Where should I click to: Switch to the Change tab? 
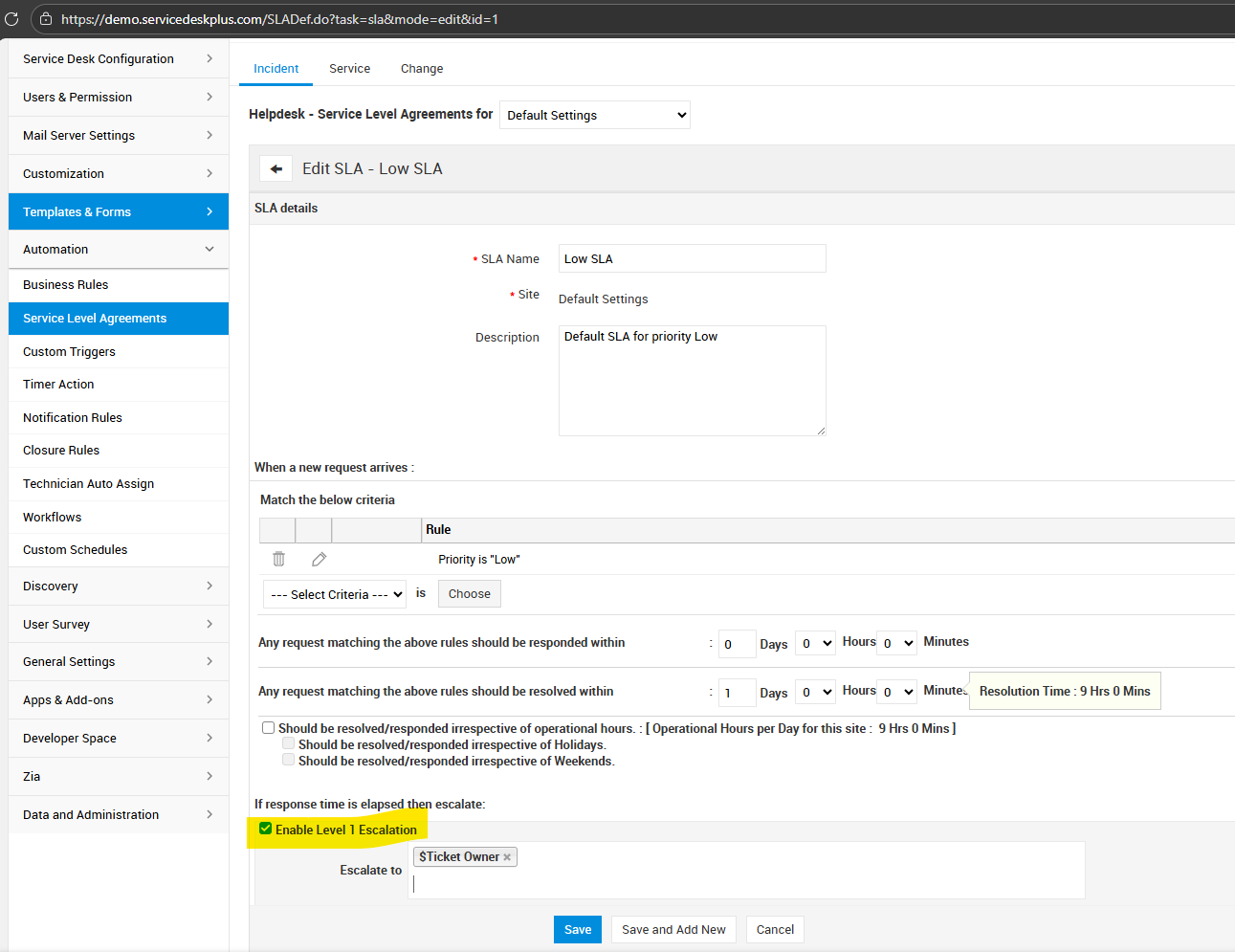422,69
